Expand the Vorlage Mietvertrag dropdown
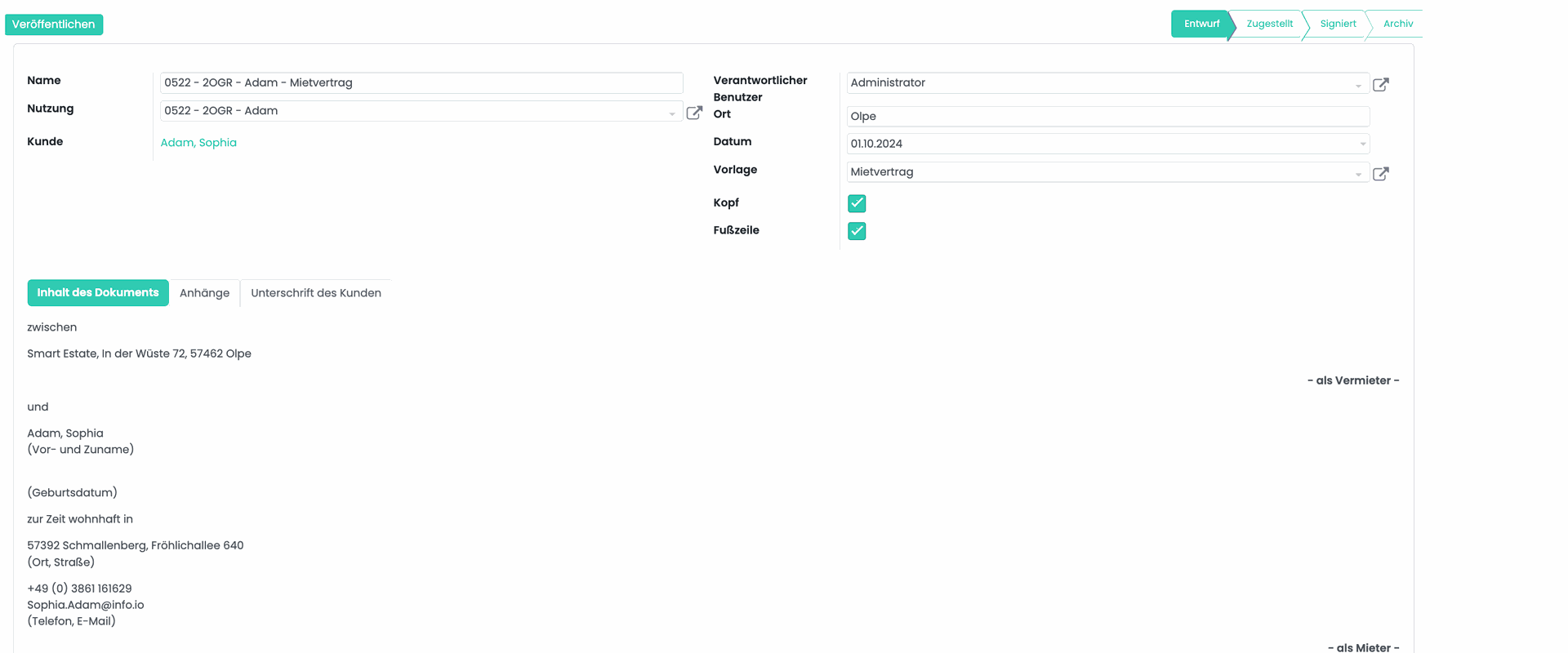Viewport: 1568px width, 653px height. (x=1358, y=174)
